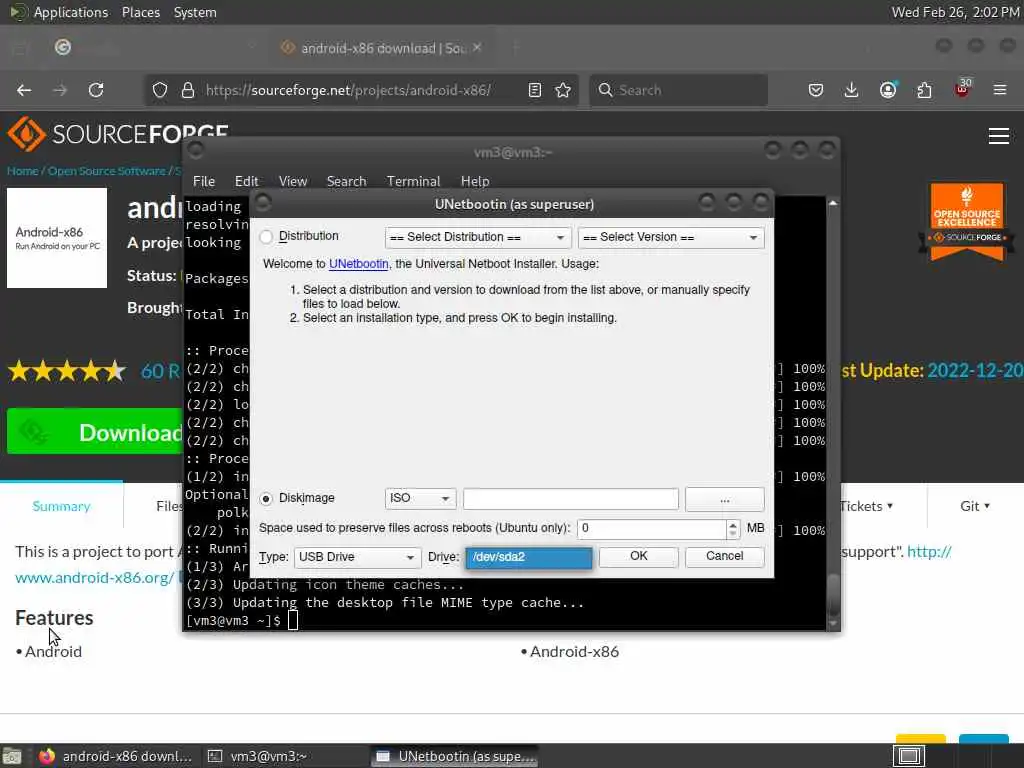Click the Home breadcrumb link
Viewport: 1024px width, 768px height.
pos(23,171)
